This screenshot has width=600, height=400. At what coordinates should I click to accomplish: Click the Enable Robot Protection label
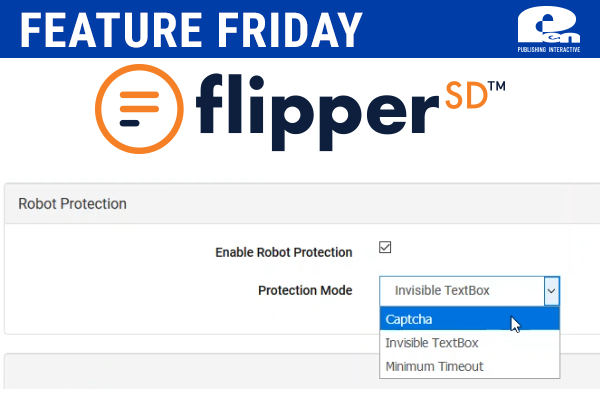284,252
